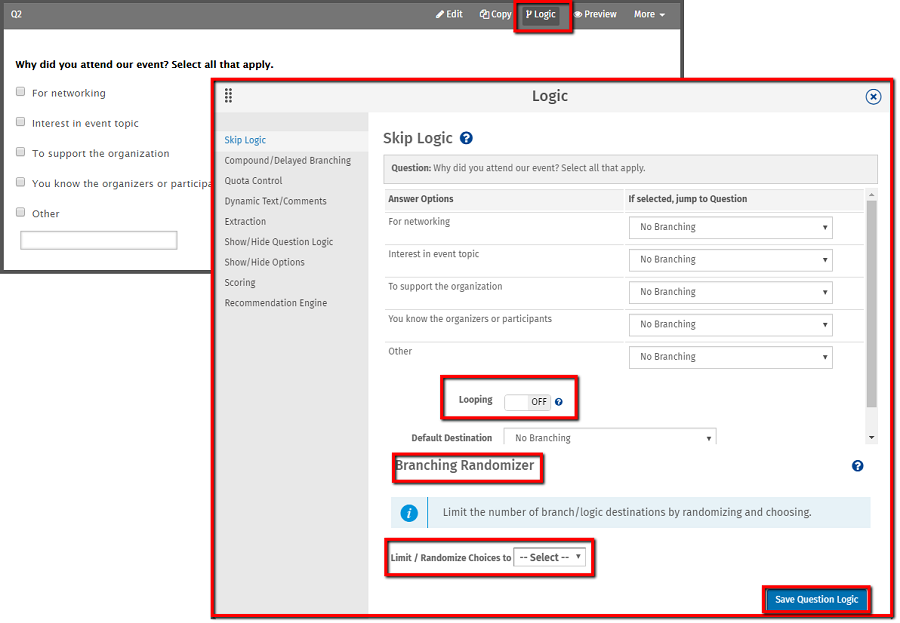Click the Save Question Logic button

(816, 599)
